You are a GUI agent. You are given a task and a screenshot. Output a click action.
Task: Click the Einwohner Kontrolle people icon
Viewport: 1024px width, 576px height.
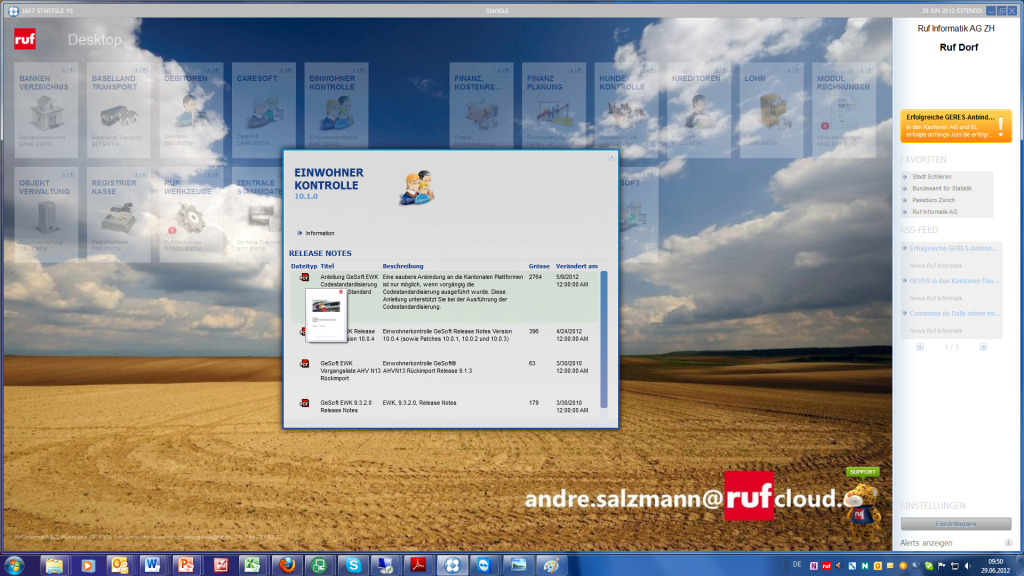click(416, 188)
